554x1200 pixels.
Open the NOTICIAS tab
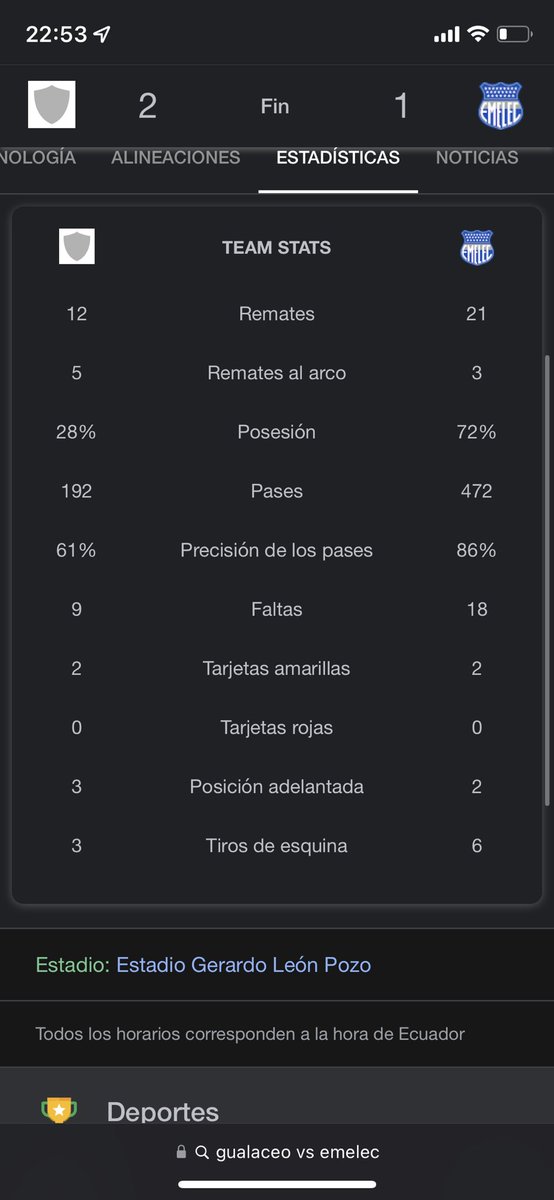[477, 158]
